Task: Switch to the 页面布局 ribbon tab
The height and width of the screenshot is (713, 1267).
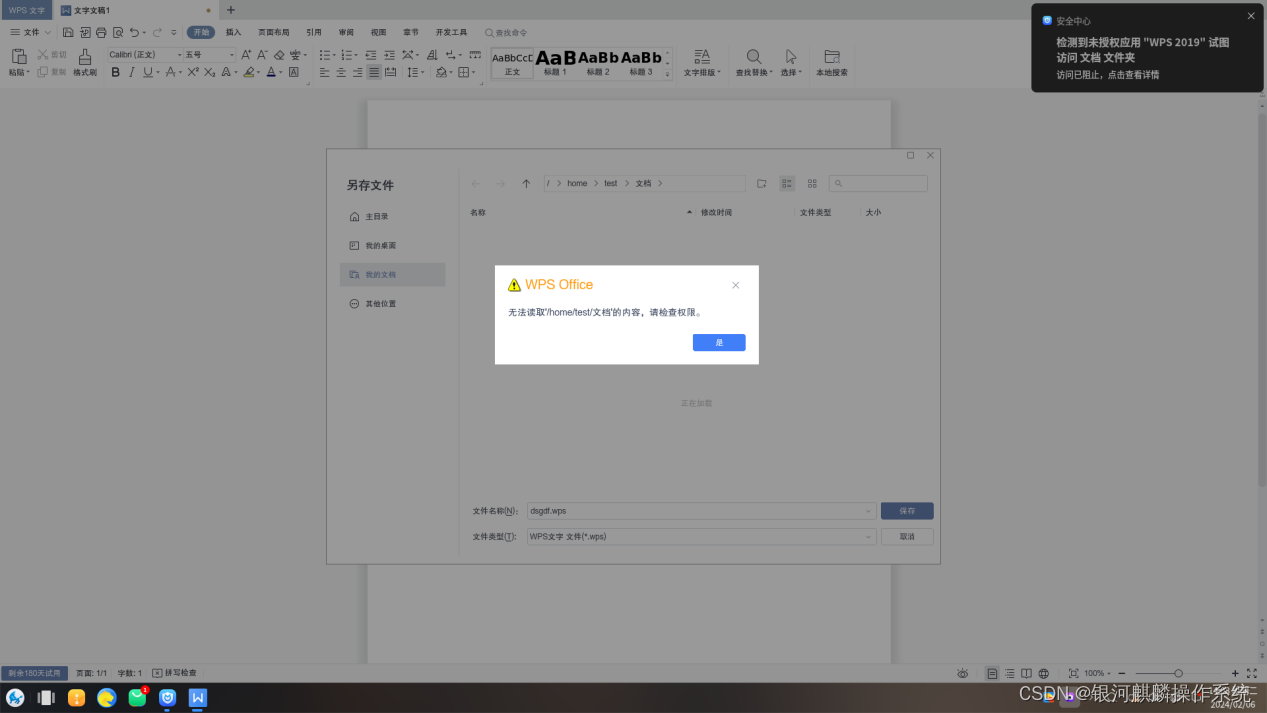Action: (274, 32)
